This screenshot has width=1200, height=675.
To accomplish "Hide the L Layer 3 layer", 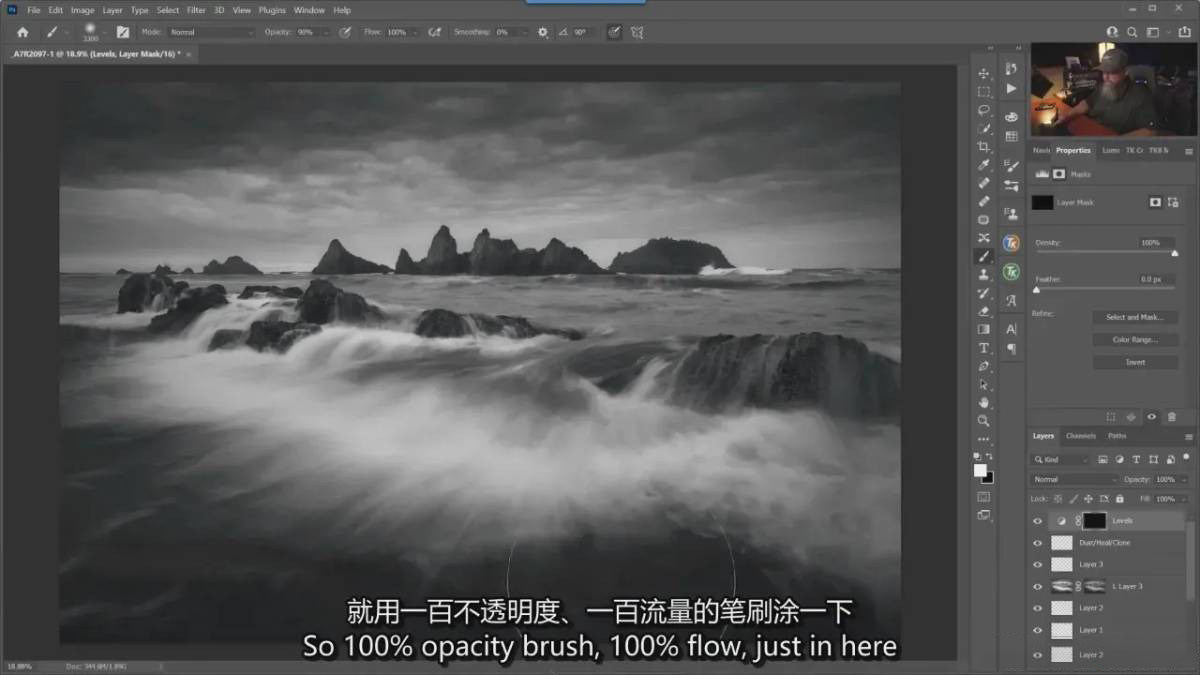I will click(1037, 586).
